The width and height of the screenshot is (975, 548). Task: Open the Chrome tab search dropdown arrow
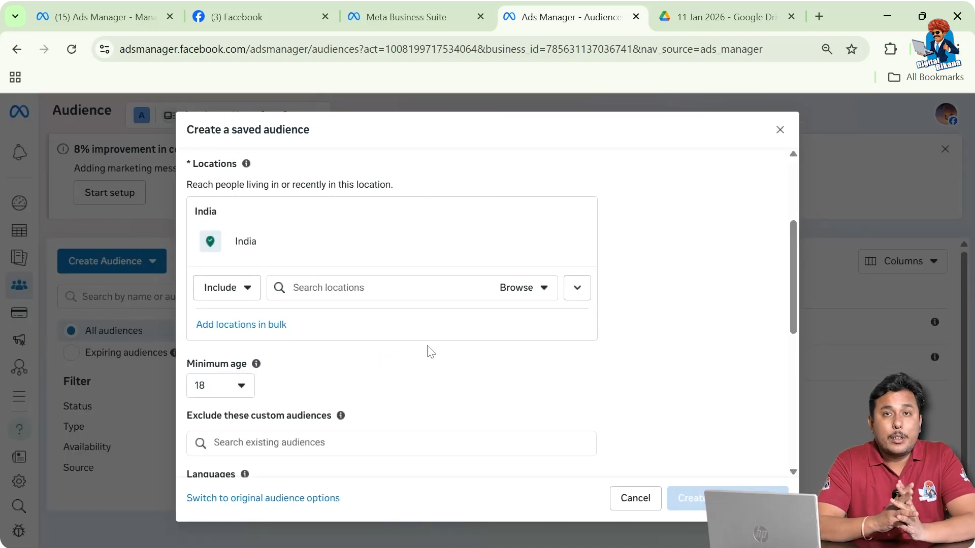(x=15, y=17)
